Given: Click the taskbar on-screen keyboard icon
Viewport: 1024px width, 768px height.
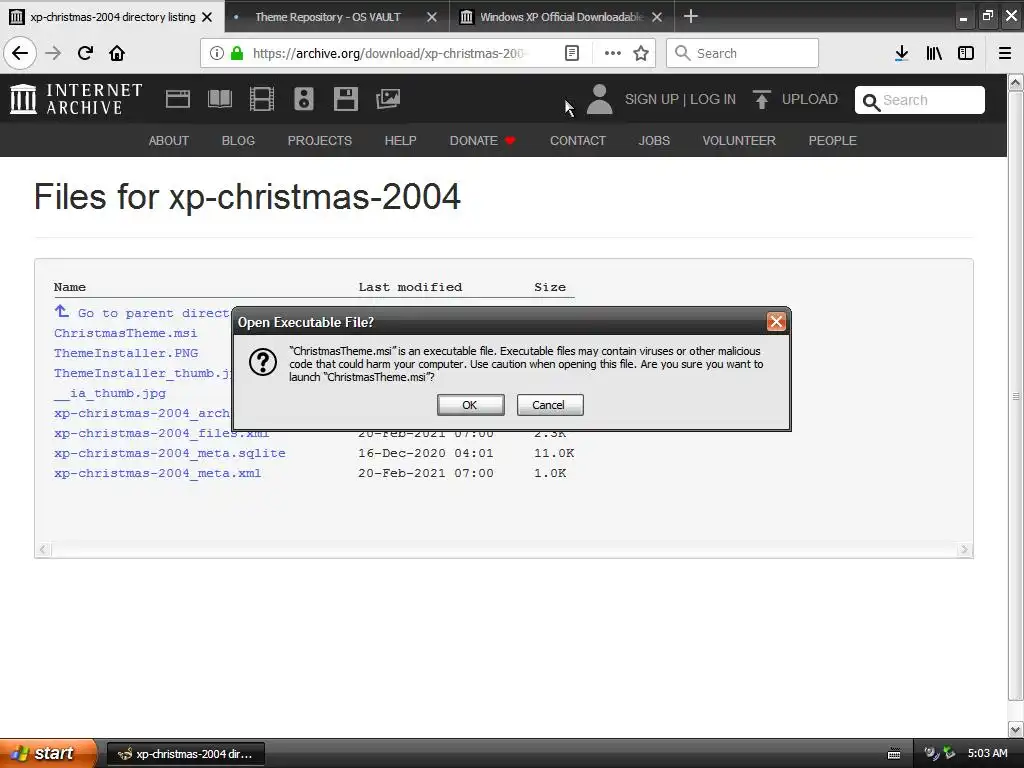Looking at the screenshot, I should tap(894, 754).
